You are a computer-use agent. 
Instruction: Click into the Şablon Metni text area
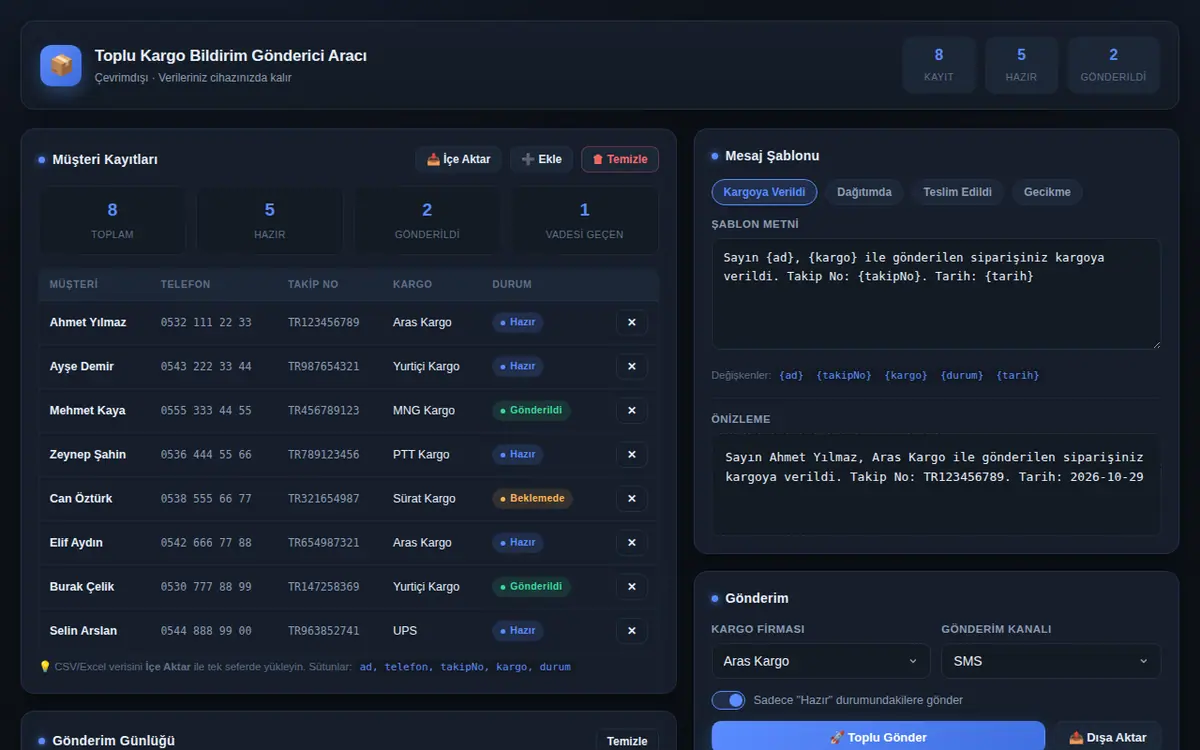point(936,293)
